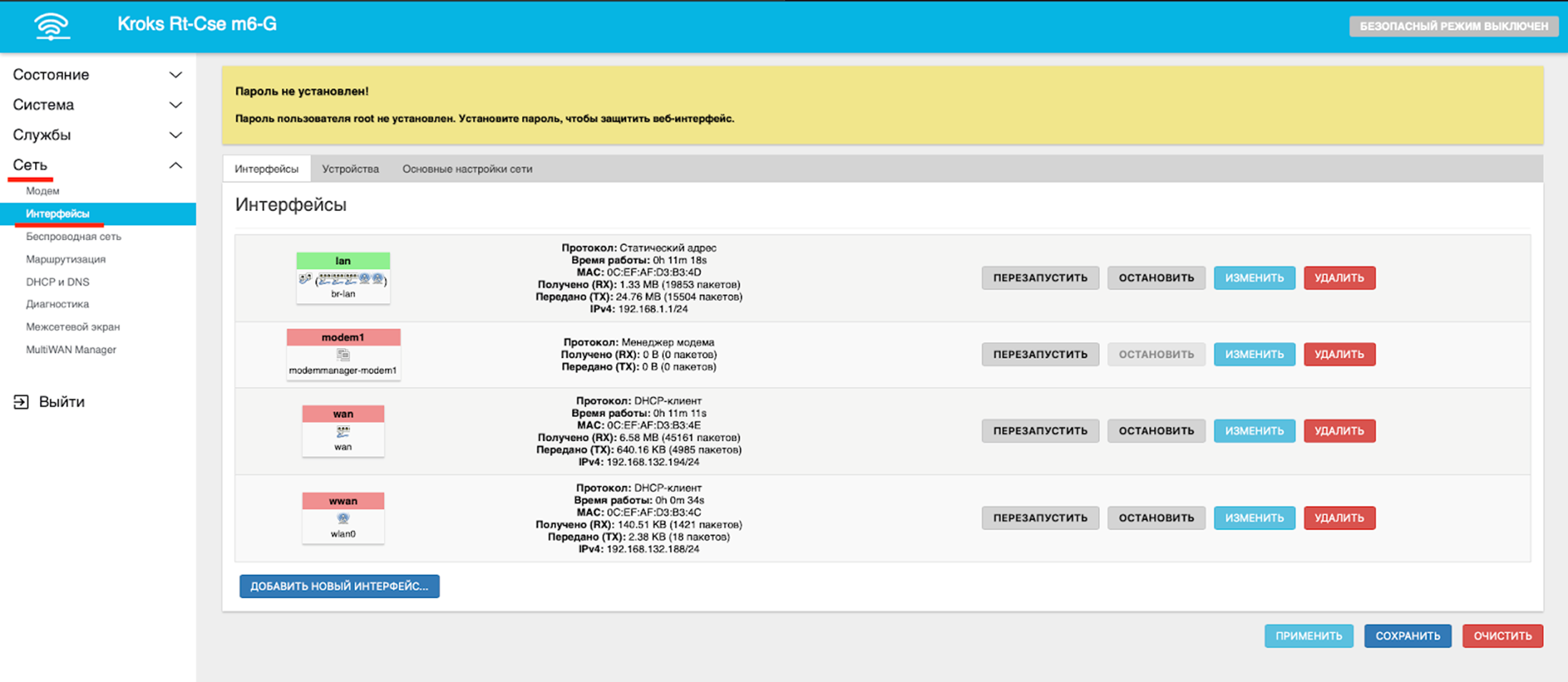Image resolution: width=1568 pixels, height=682 pixels.
Task: Click the wan ethernet port icon
Action: click(343, 431)
